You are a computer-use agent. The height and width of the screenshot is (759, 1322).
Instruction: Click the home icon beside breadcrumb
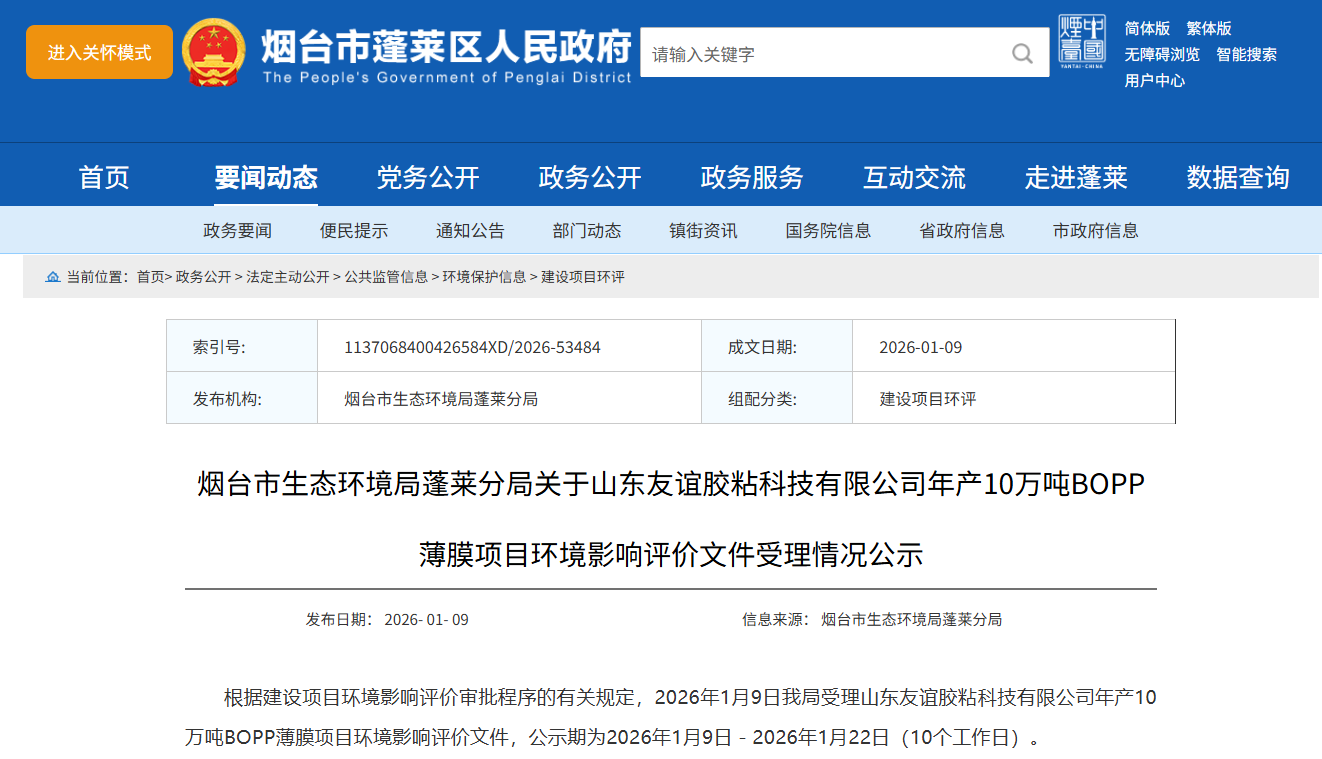point(53,277)
